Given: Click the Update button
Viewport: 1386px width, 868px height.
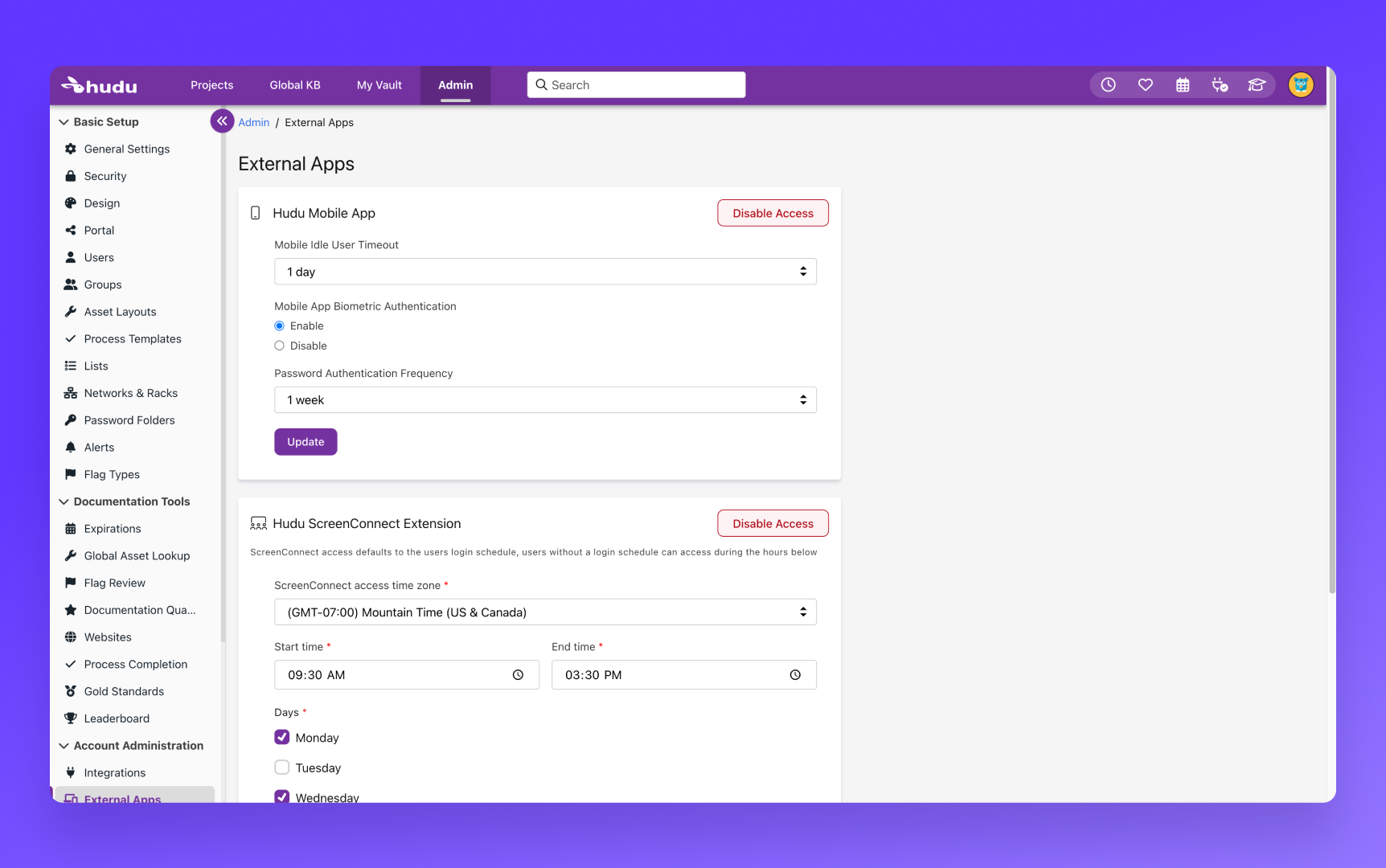Looking at the screenshot, I should (x=305, y=442).
